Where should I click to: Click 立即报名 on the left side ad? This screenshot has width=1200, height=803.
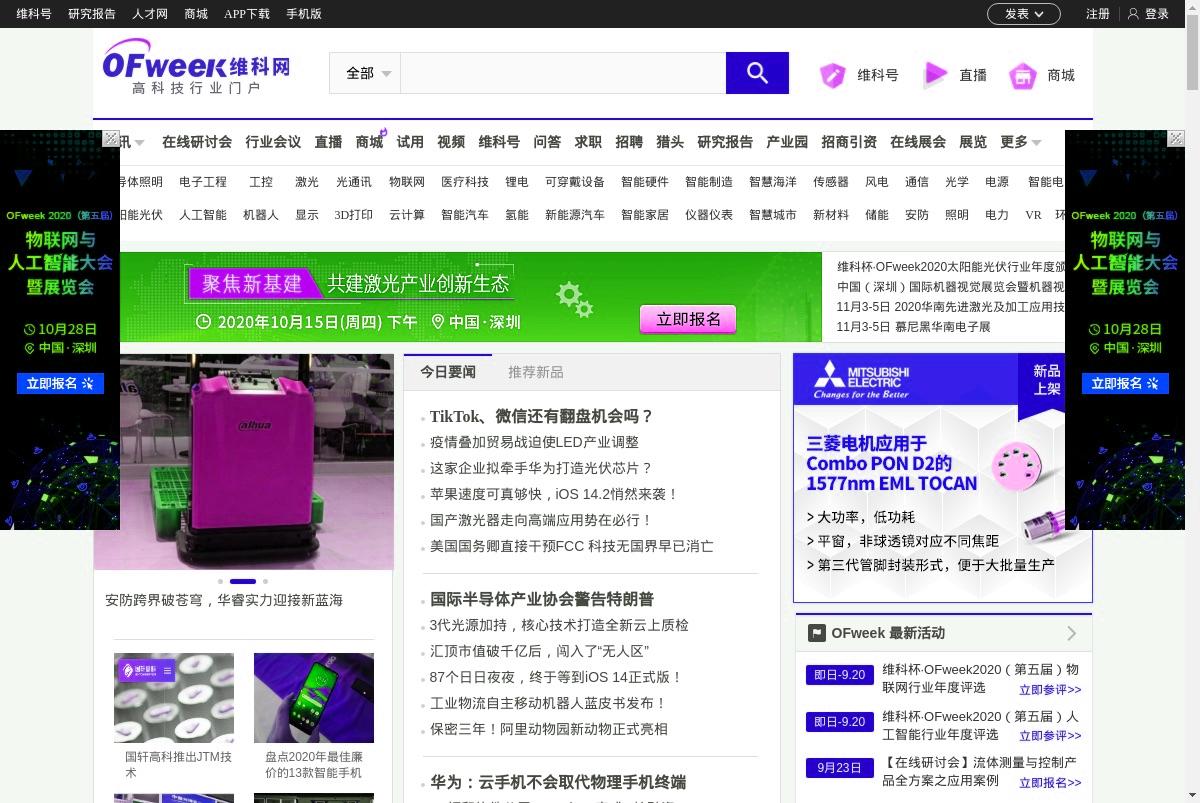pyautogui.click(x=60, y=383)
